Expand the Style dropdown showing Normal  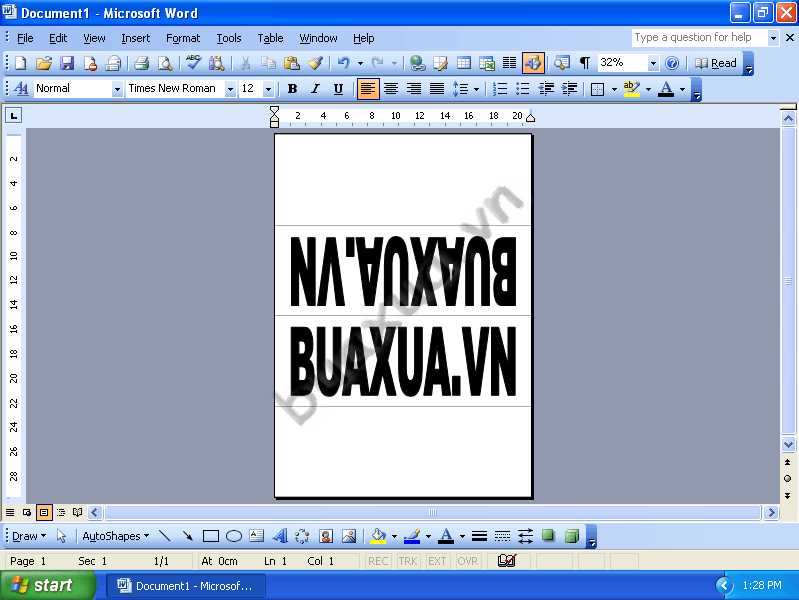[x=117, y=89]
